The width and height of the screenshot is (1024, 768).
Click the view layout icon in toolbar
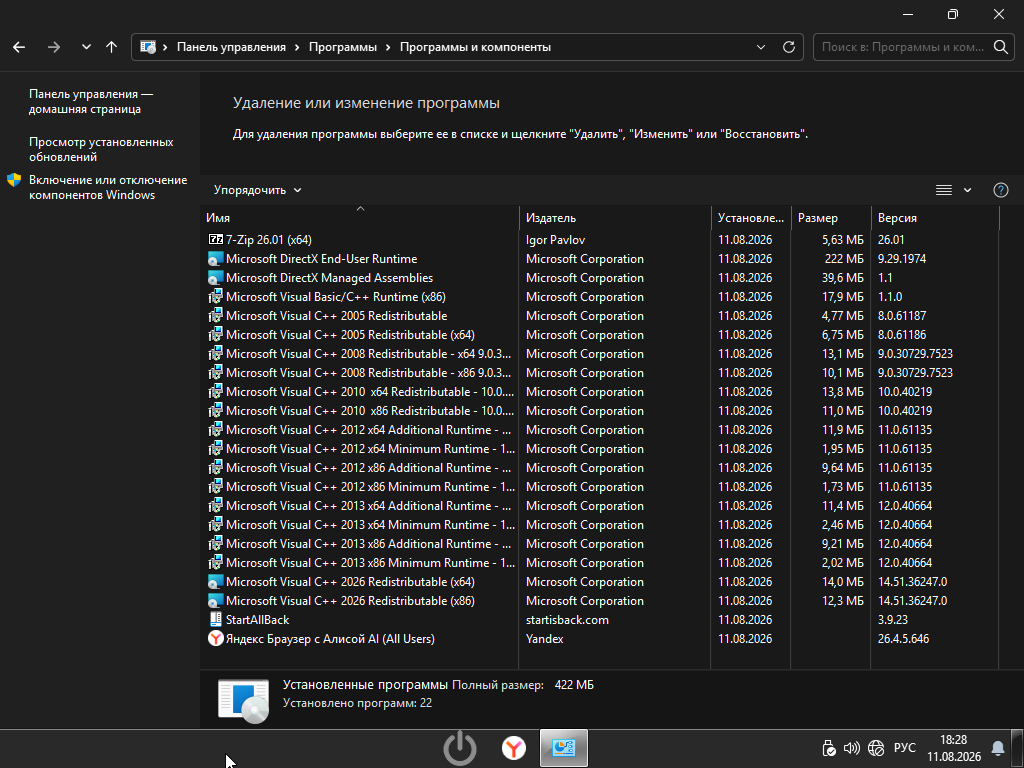(944, 190)
